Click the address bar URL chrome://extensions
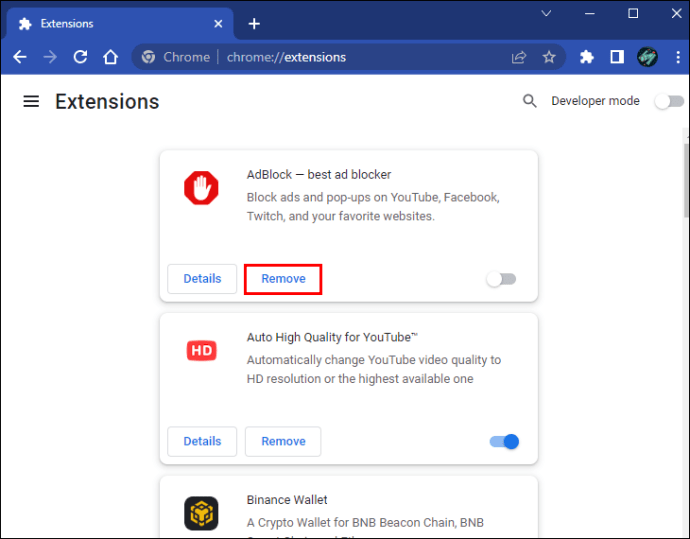690x539 pixels. click(286, 57)
